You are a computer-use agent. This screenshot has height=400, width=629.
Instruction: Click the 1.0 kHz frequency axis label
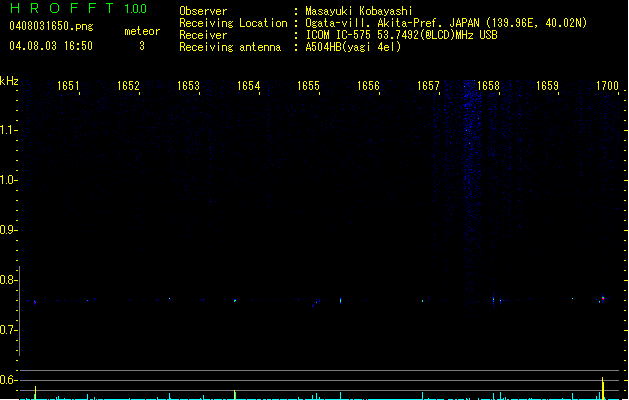tap(7, 180)
